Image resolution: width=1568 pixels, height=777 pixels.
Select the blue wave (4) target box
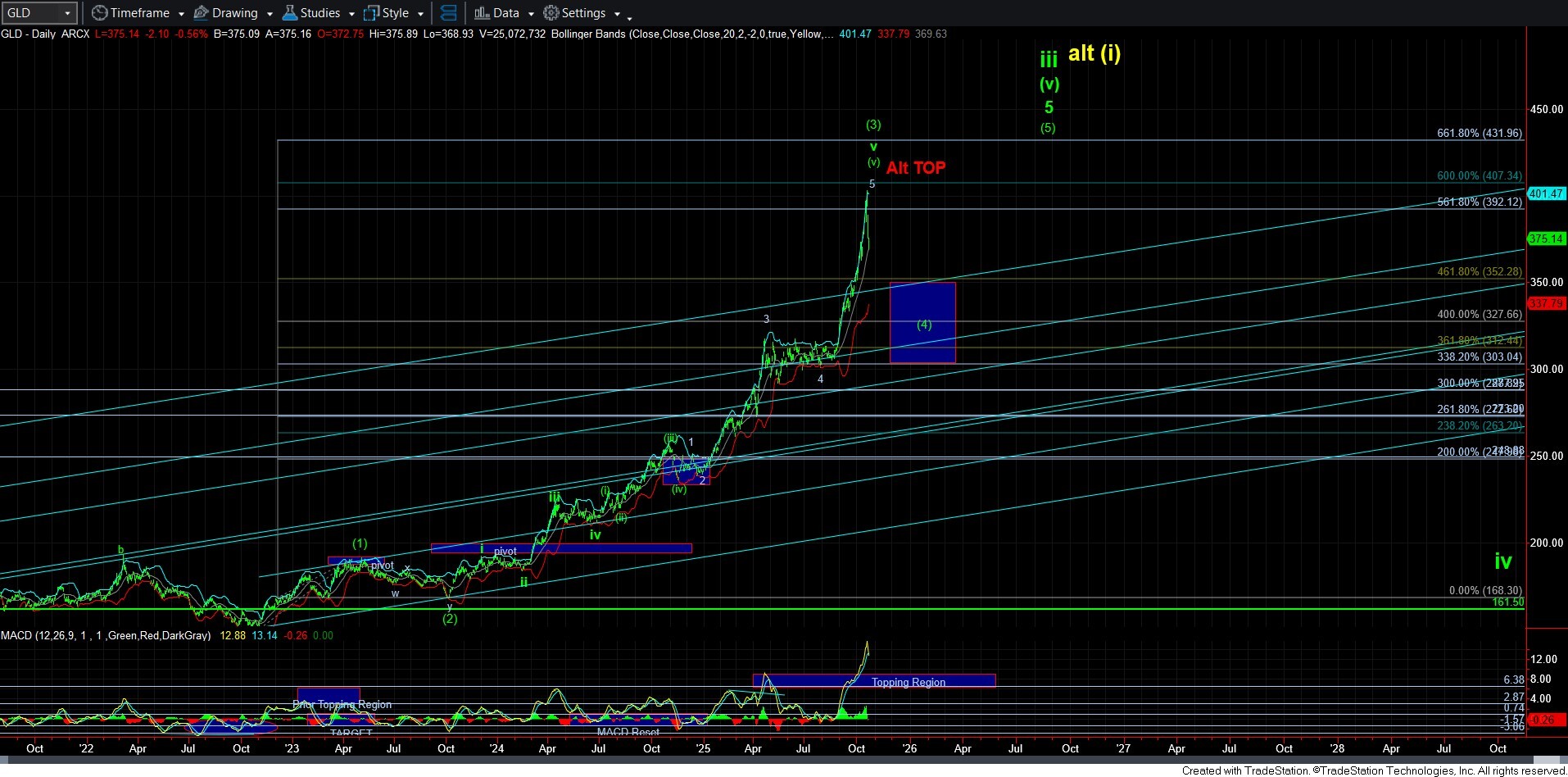point(922,323)
